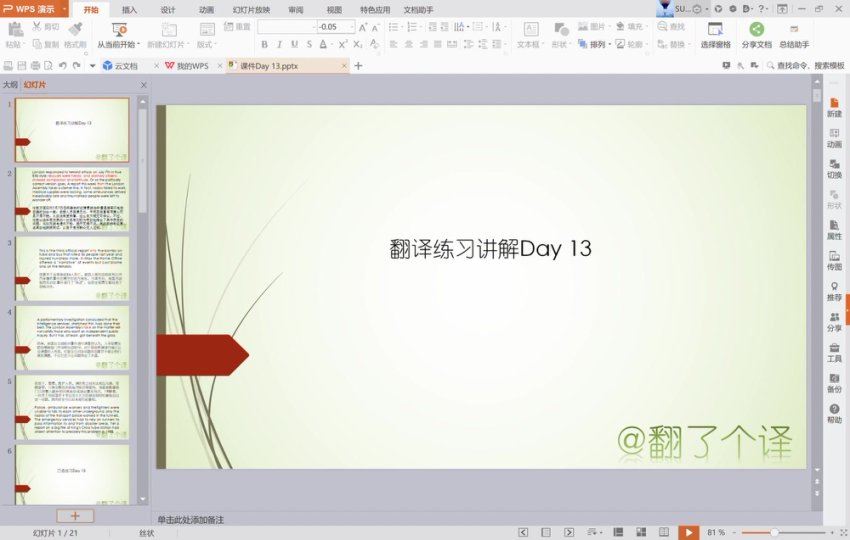Open the Animation (动画) sidebar pane
The width and height of the screenshot is (850, 540).
tap(834, 138)
